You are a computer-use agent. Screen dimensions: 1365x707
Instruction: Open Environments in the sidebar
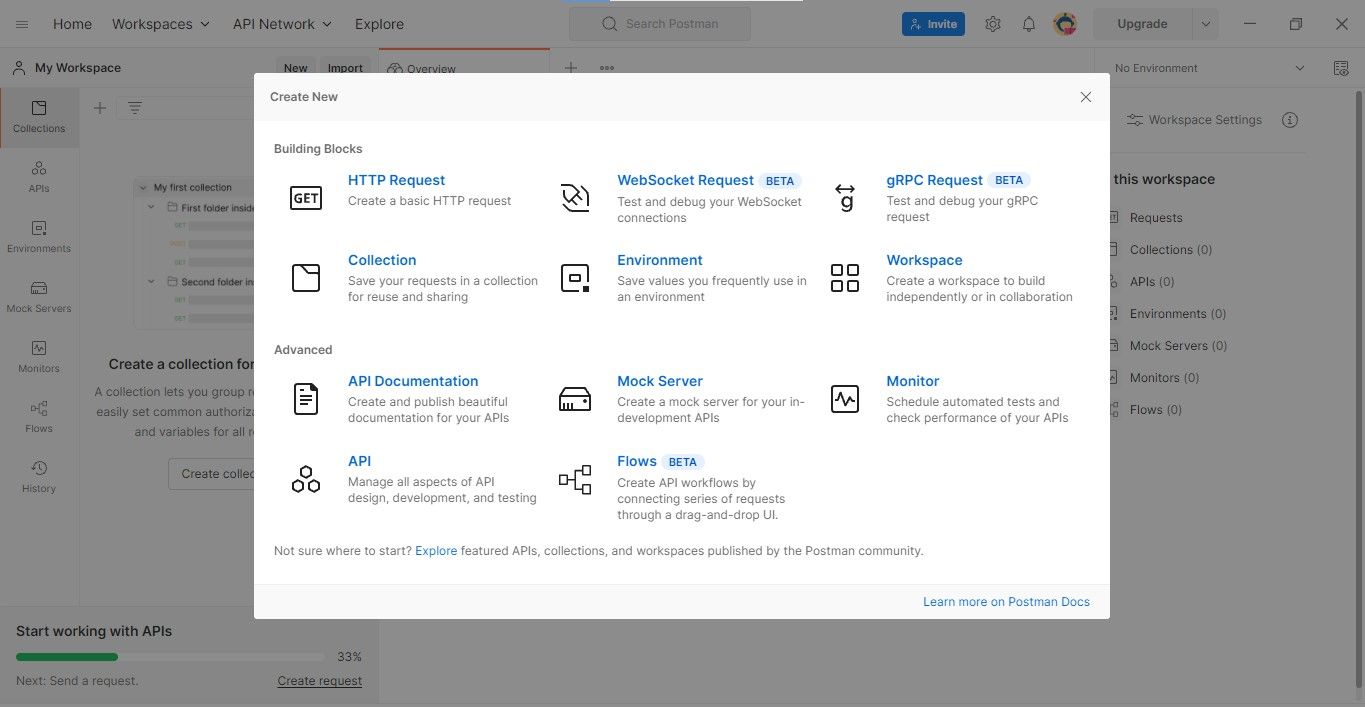(x=39, y=237)
